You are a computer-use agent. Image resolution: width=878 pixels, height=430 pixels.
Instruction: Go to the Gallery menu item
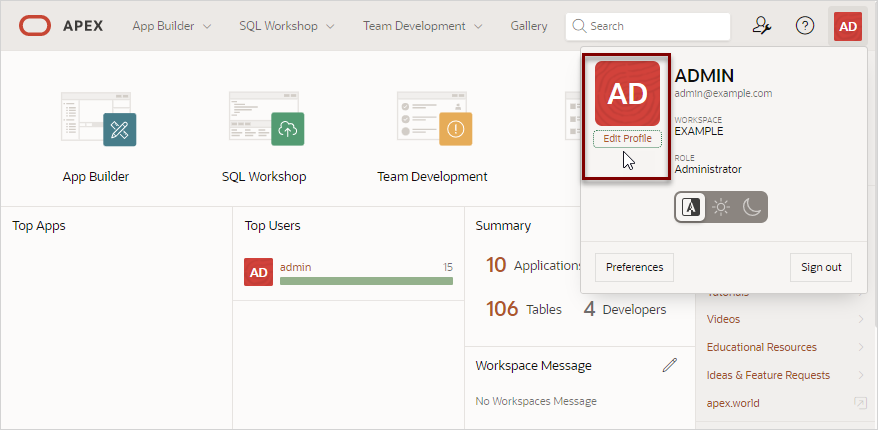pyautogui.click(x=529, y=26)
